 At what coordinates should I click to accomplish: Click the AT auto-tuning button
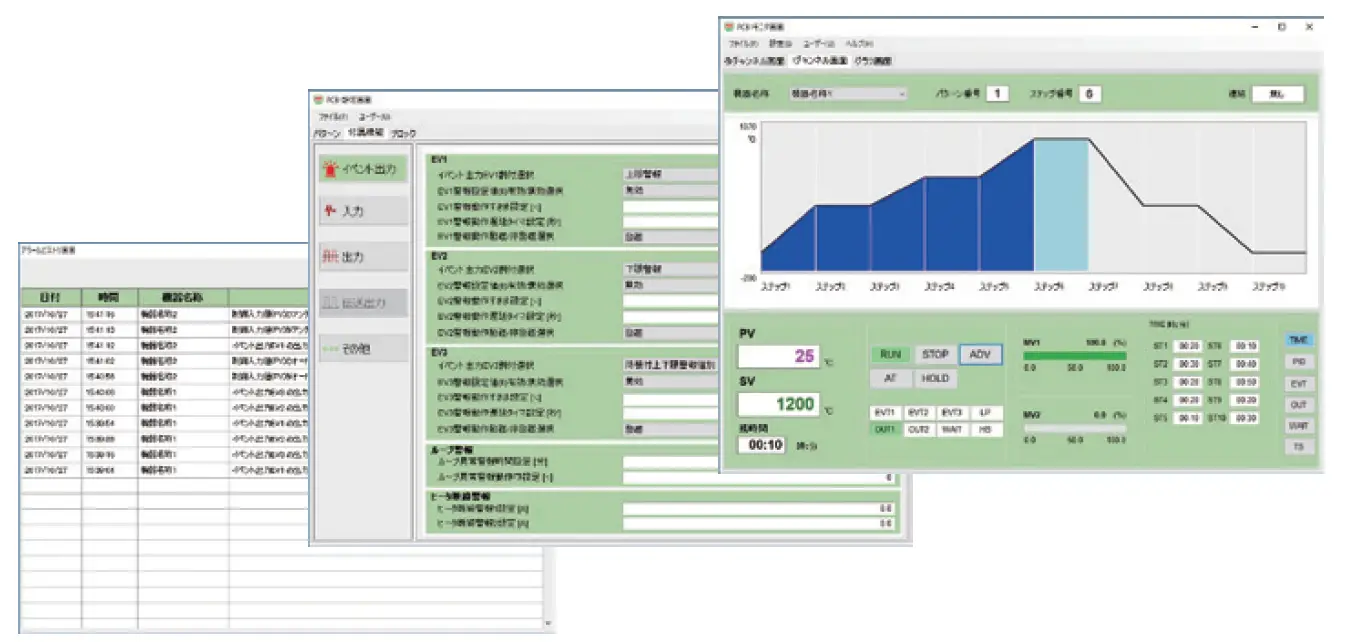[x=889, y=379]
